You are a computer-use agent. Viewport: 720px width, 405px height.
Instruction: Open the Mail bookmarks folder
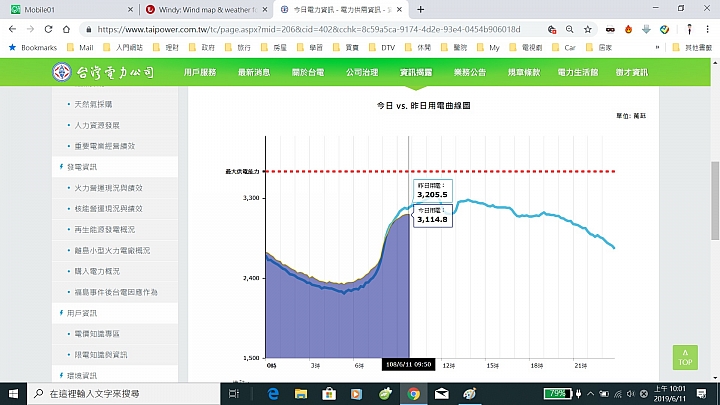[80, 47]
